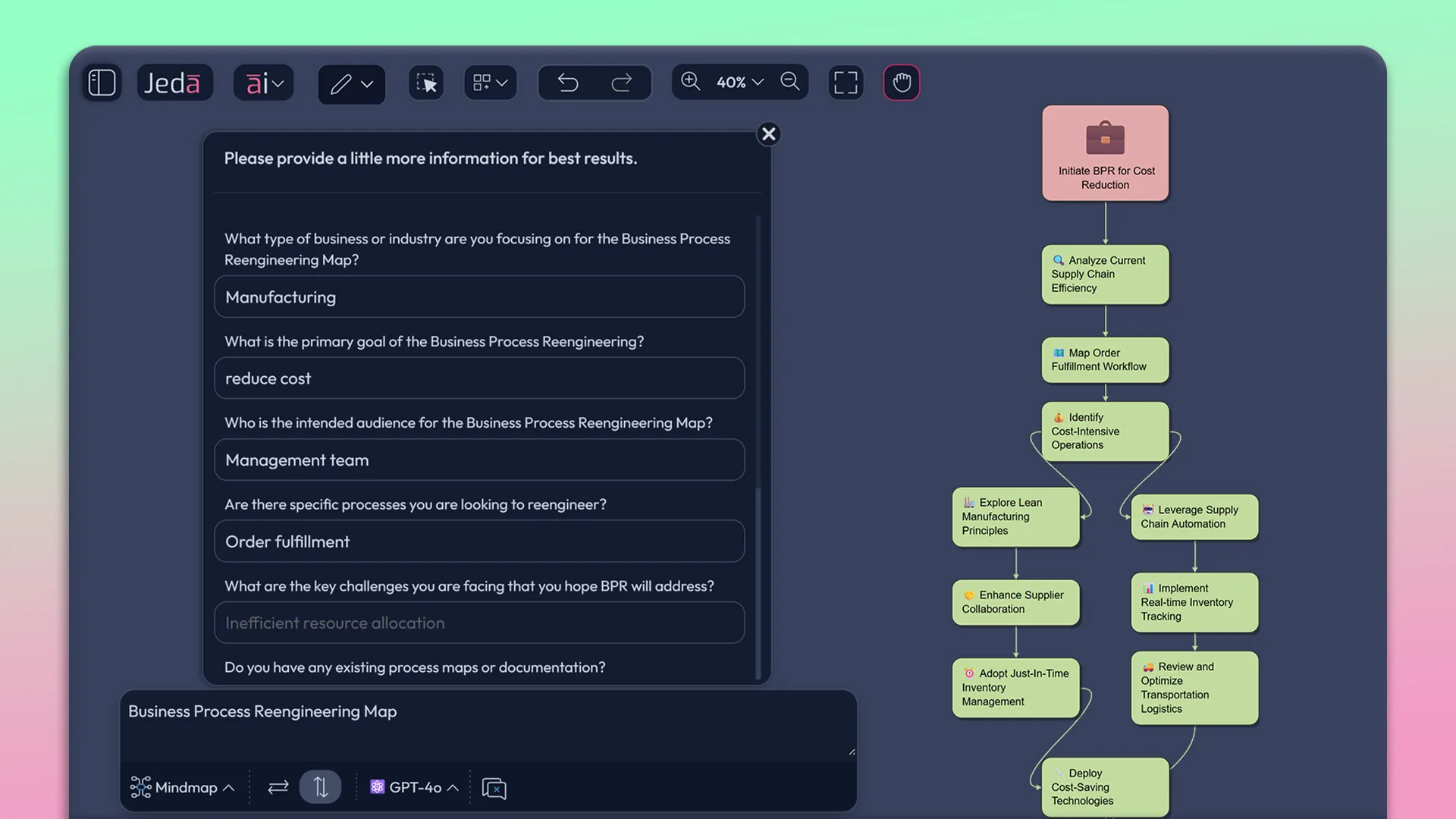
Task: Toggle horizontal layout direction for the mindmap
Action: (278, 787)
